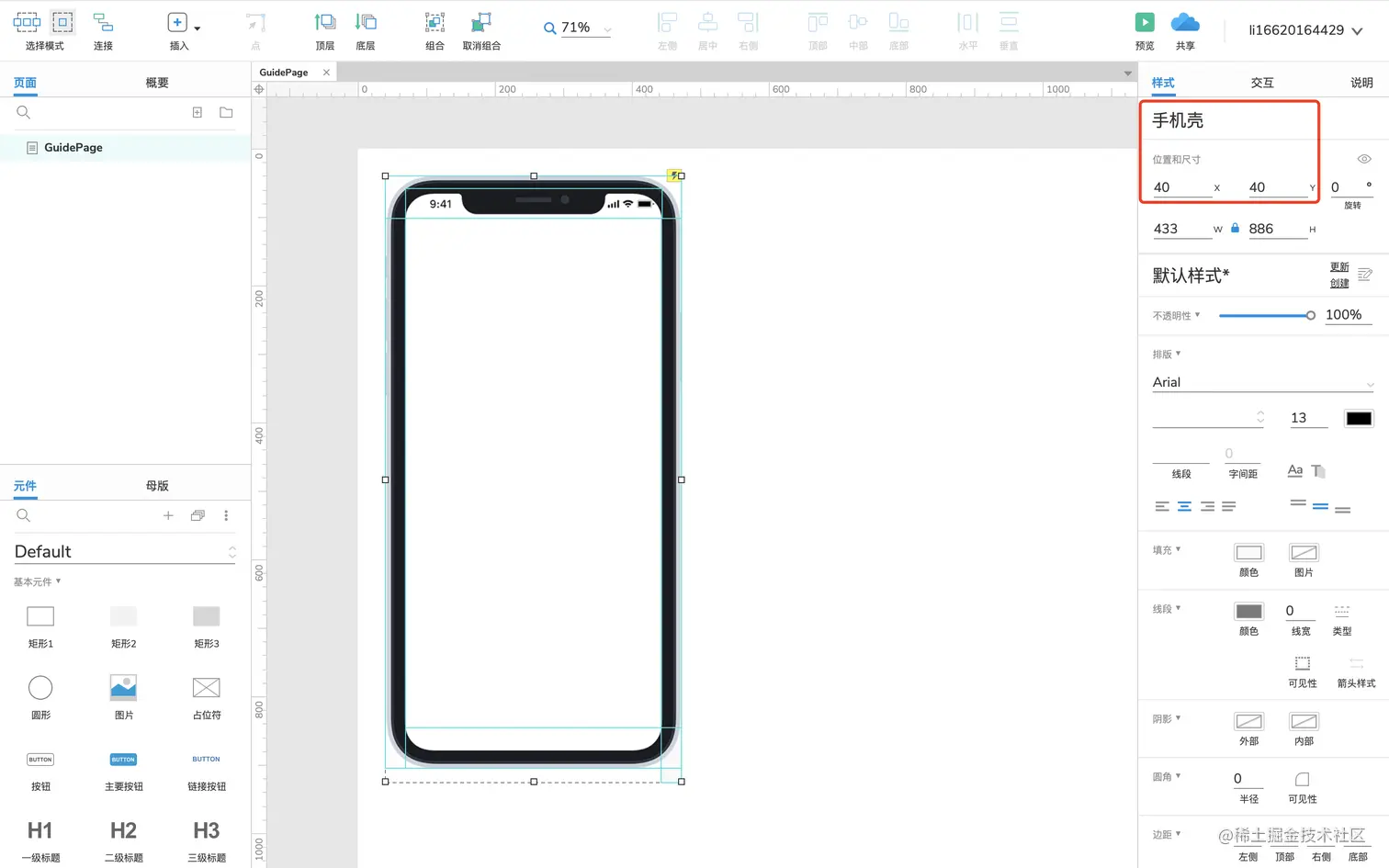Screen dimensions: 1389x868
Task: Align text right
Action: coord(1207,506)
